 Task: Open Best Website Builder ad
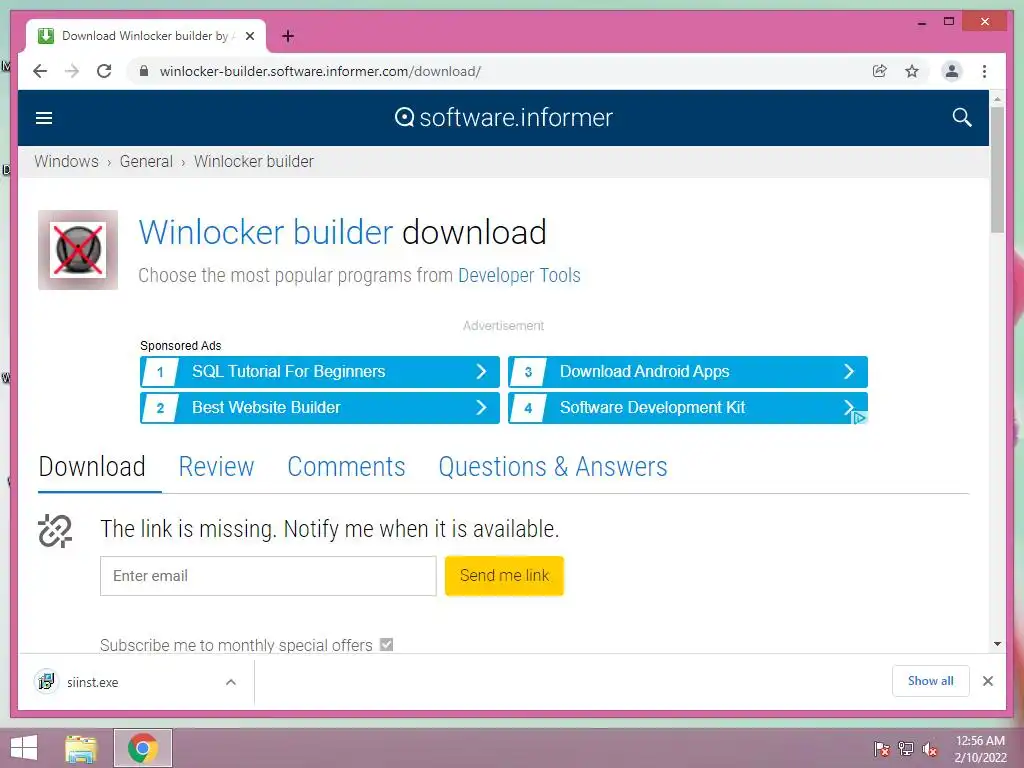tap(320, 408)
